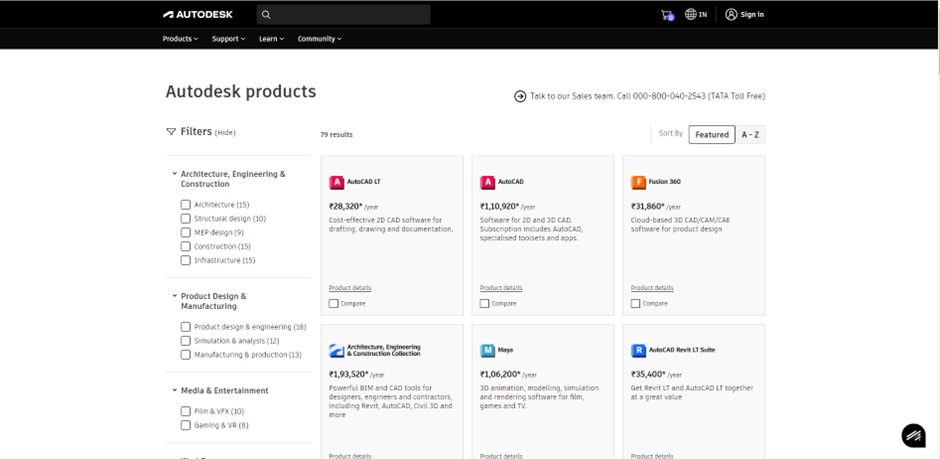The height and width of the screenshot is (459, 940).
Task: Open the chat assistant bubble
Action: click(914, 435)
